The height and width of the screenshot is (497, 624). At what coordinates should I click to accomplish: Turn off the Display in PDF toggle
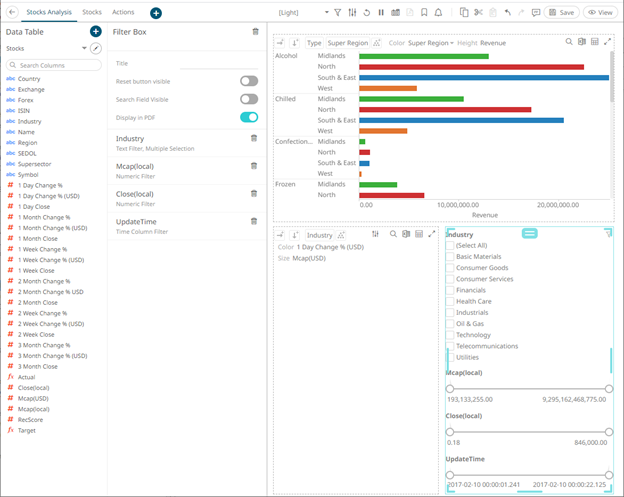(249, 117)
